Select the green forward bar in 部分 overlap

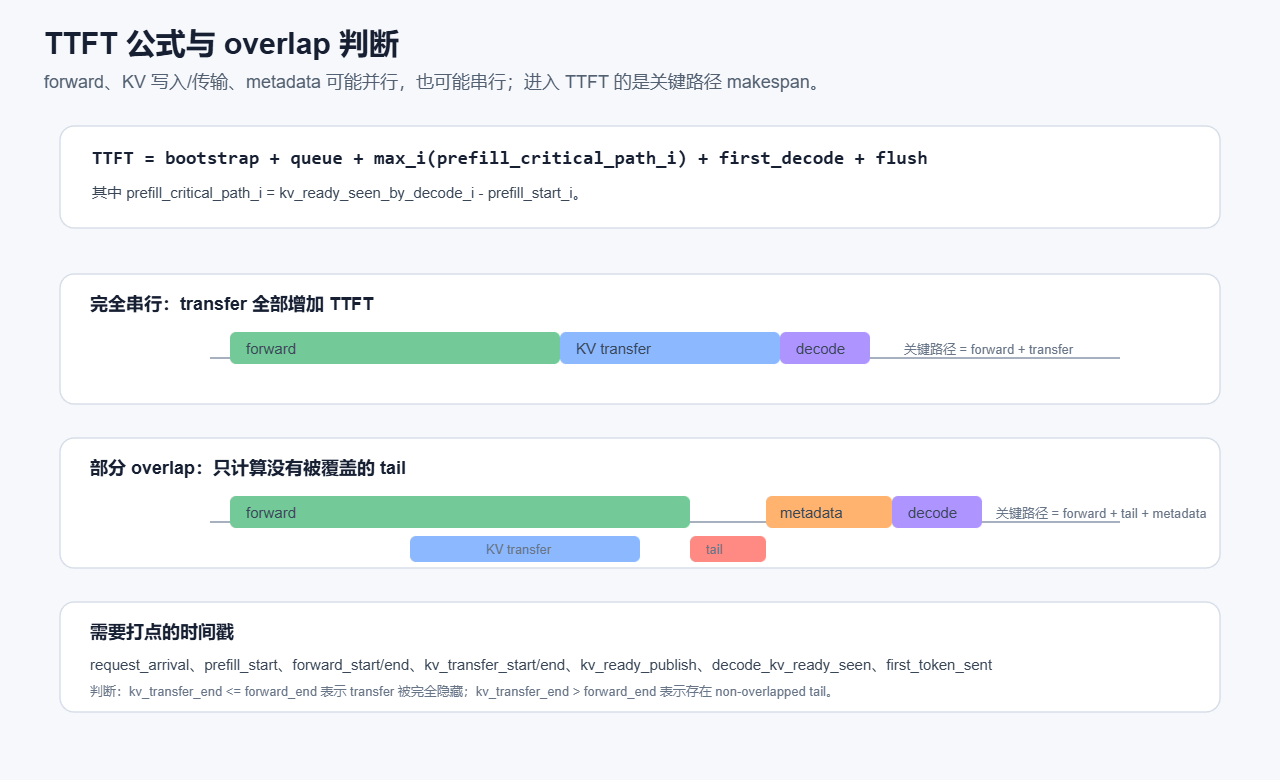click(x=460, y=512)
